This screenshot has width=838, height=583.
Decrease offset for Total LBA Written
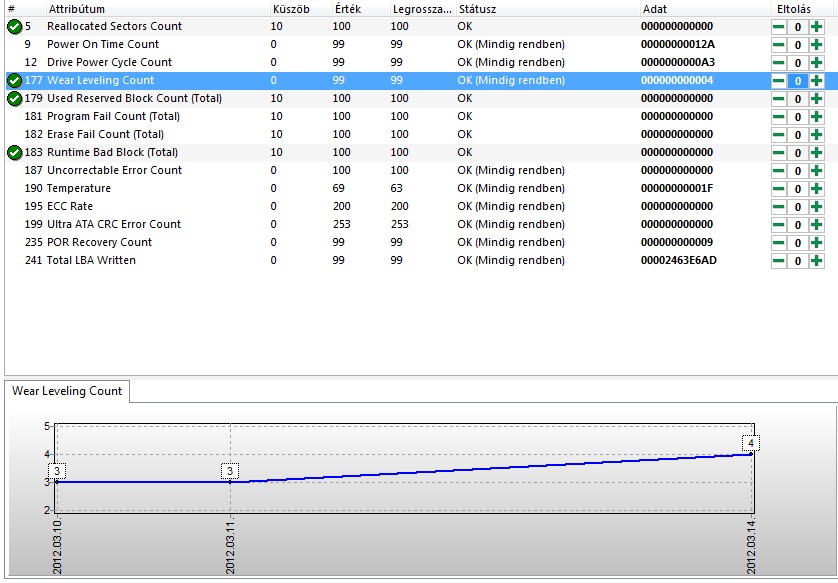pos(779,261)
